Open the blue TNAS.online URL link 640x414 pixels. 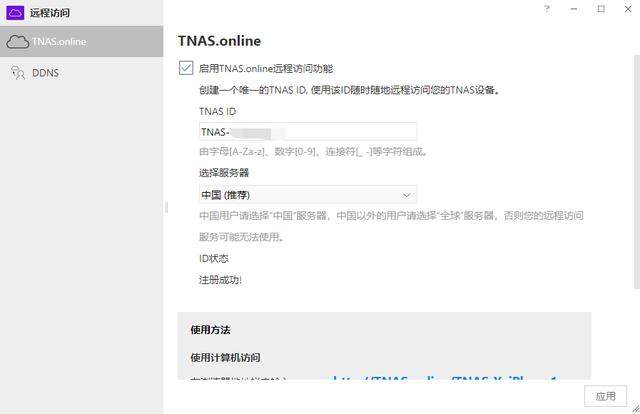445,378
